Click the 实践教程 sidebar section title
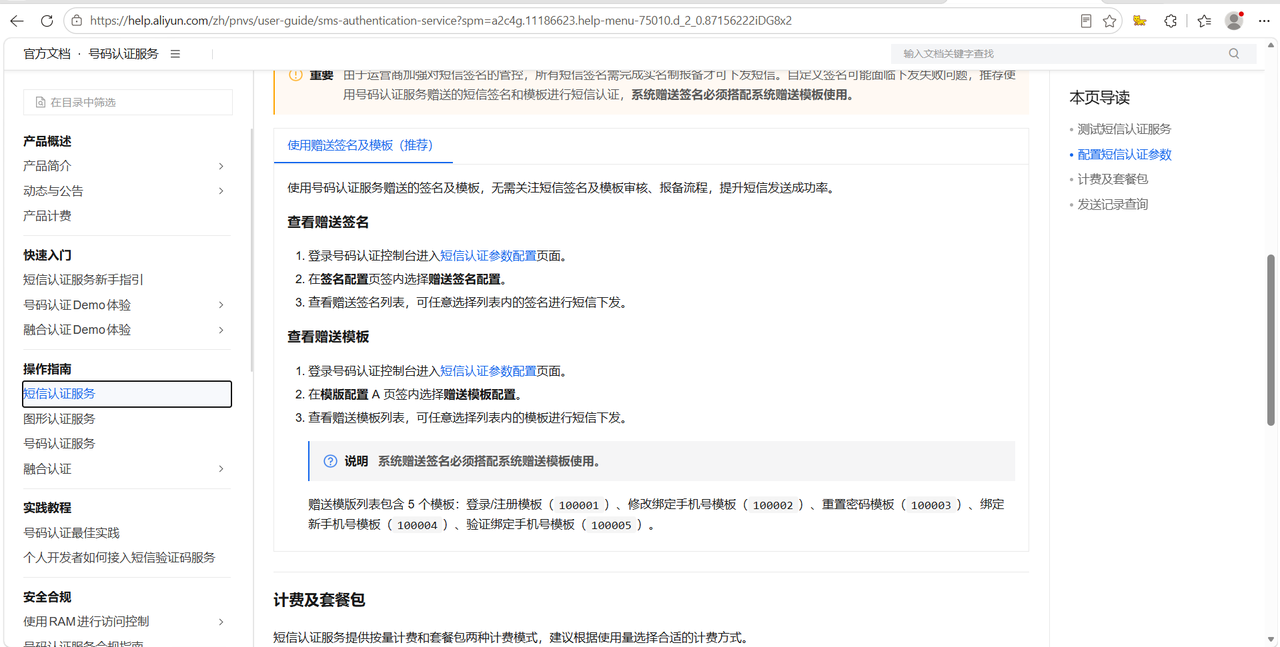This screenshot has height=647, width=1280. [47, 508]
